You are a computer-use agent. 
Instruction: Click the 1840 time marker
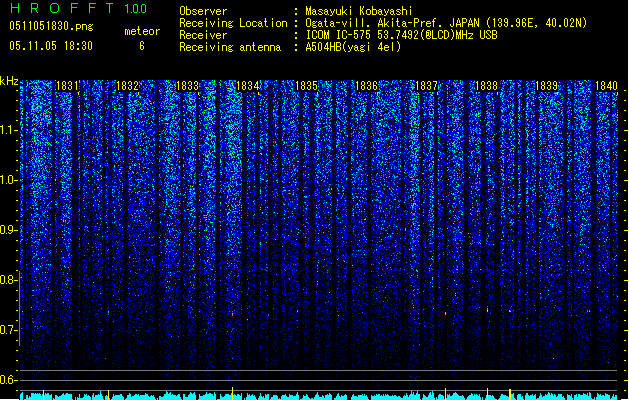tap(606, 85)
